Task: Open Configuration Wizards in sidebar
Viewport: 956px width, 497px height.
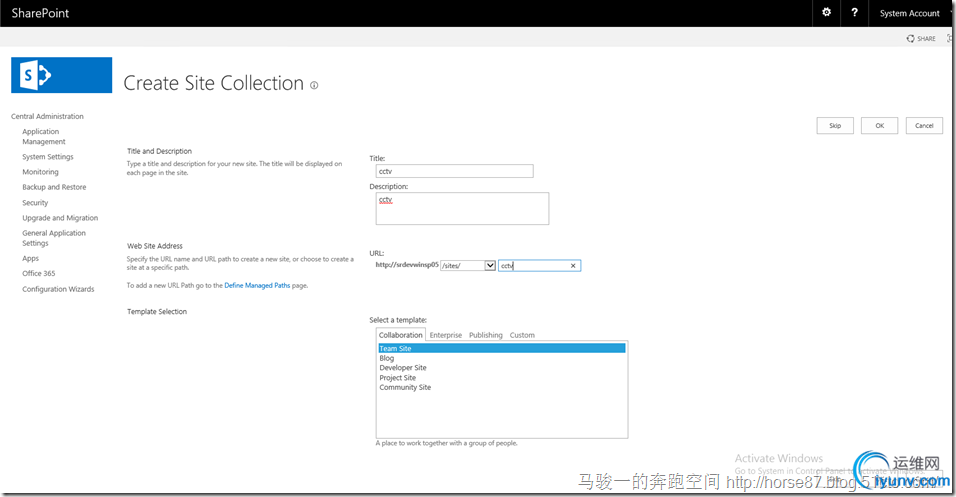Action: tap(58, 289)
